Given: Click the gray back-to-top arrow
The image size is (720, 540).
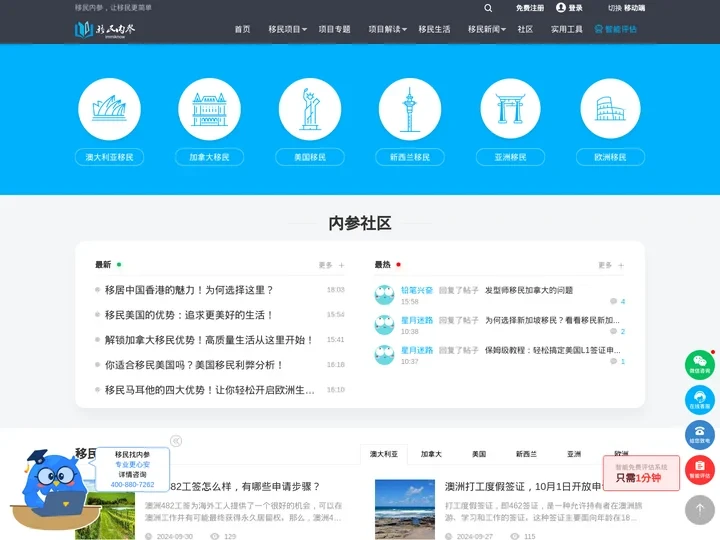Looking at the screenshot, I should (x=700, y=510).
